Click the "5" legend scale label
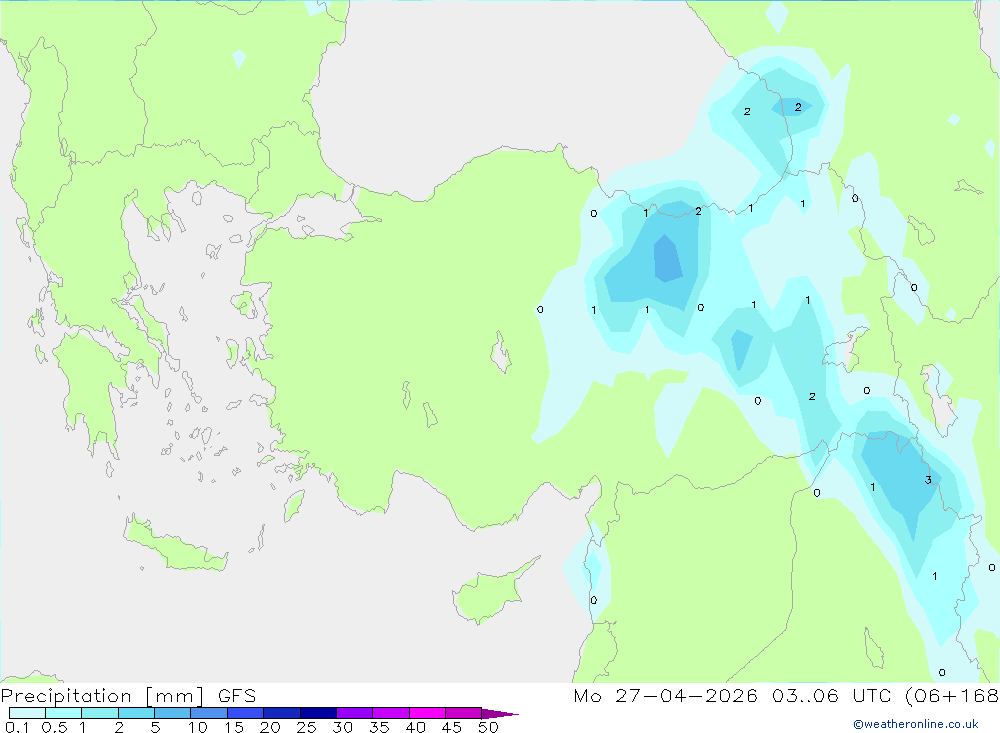Image resolution: width=1000 pixels, height=733 pixels. 155,727
